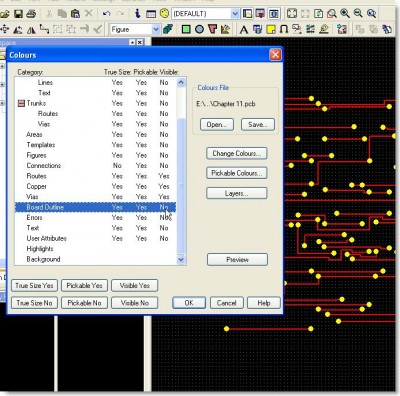Click the Save.. colour file button

coord(258,125)
